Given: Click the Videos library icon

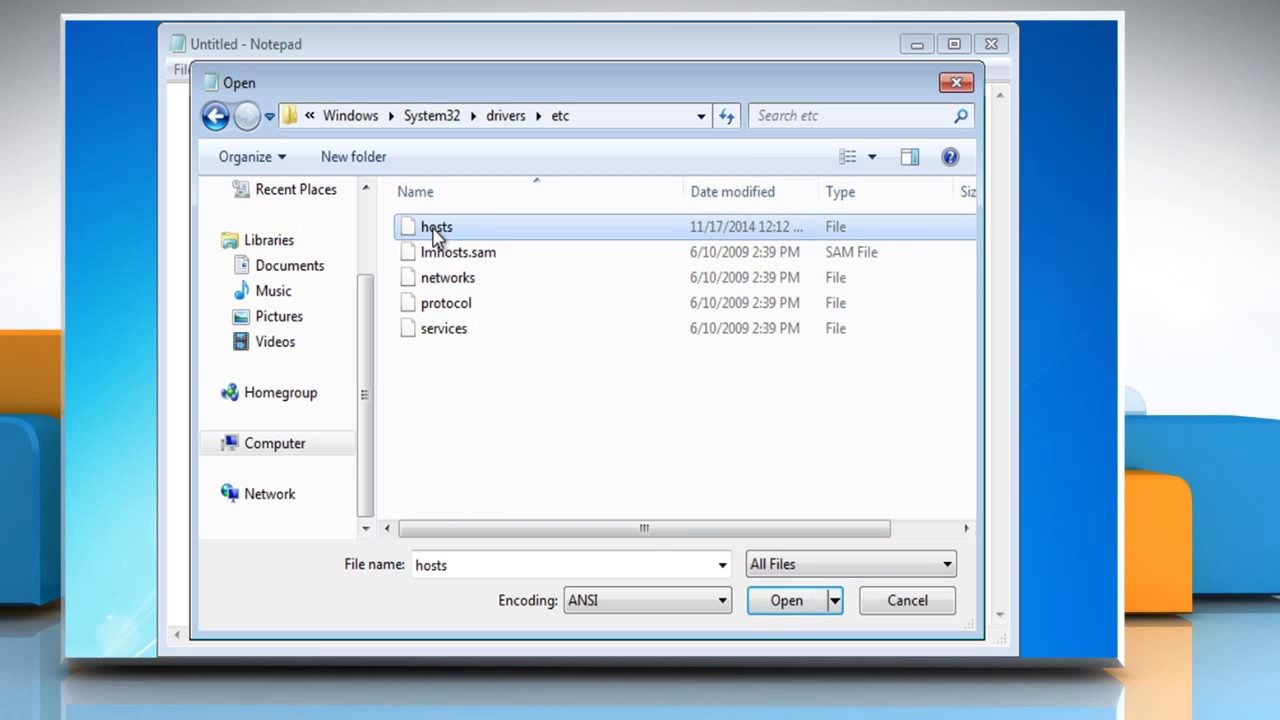Looking at the screenshot, I should tap(241, 341).
